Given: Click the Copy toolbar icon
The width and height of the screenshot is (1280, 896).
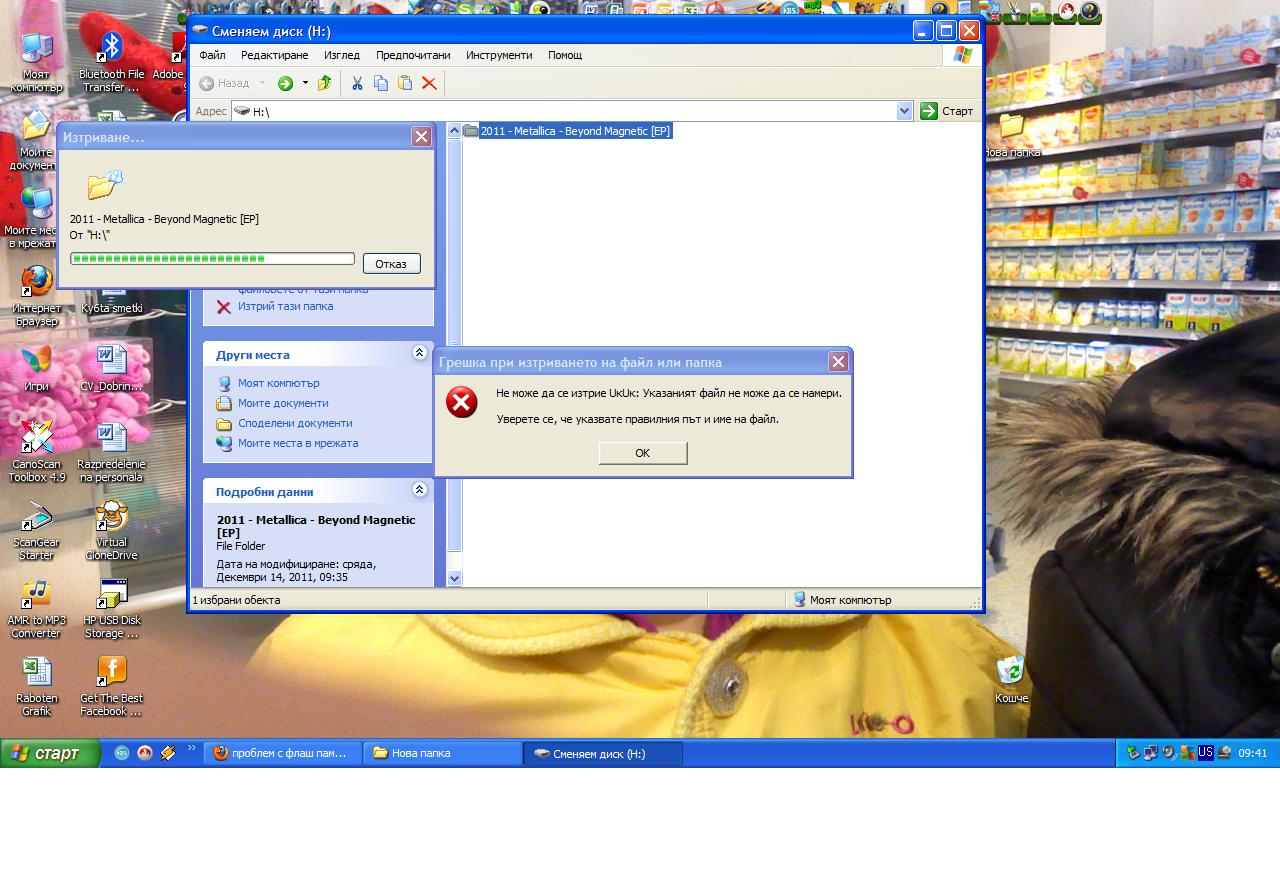Looking at the screenshot, I should pos(381,83).
